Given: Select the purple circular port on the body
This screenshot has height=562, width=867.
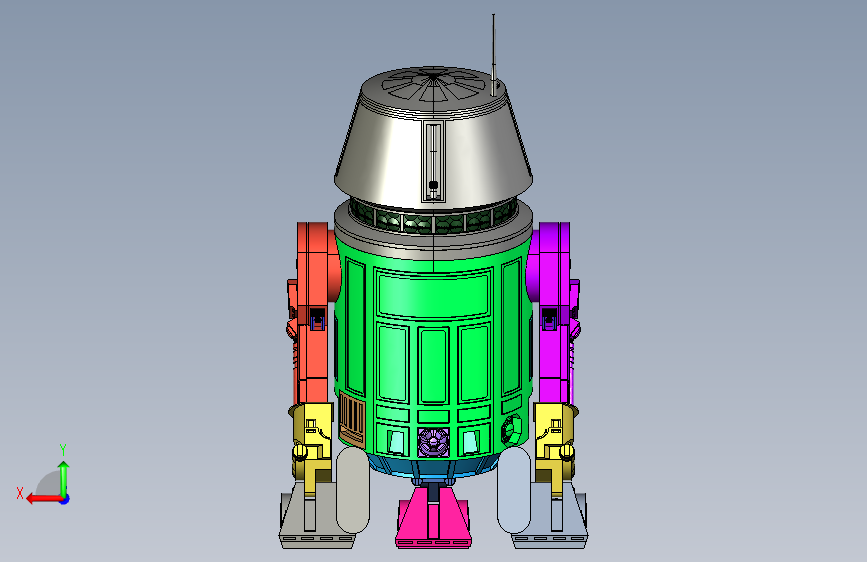Looking at the screenshot, I should (x=434, y=441).
